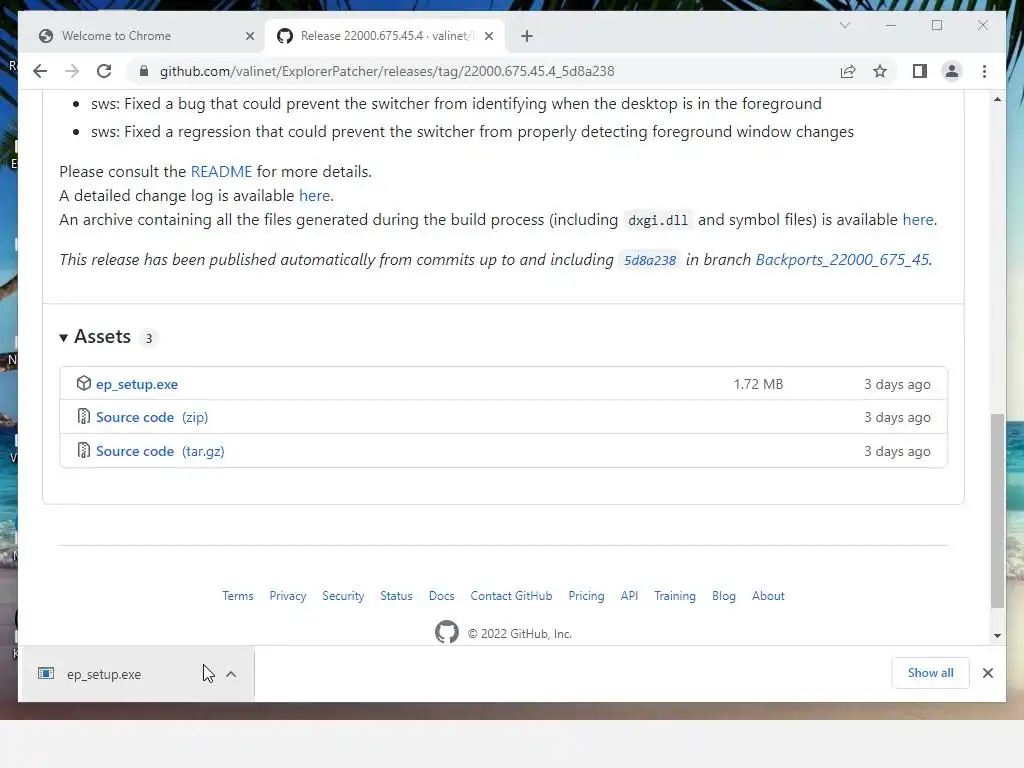This screenshot has height=768, width=1024.
Task: Select the Release 22000.675.45.4 tab
Action: pos(385,36)
